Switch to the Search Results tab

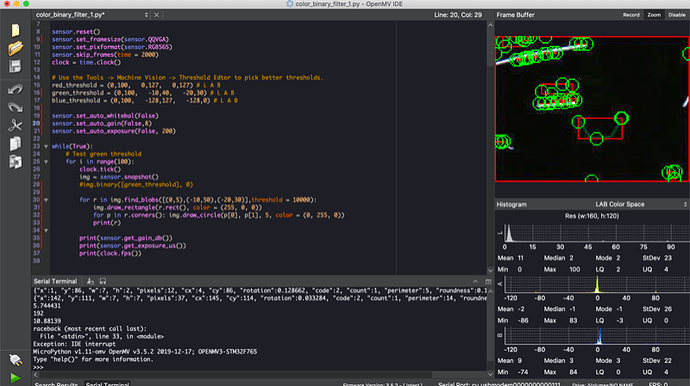click(x=56, y=384)
